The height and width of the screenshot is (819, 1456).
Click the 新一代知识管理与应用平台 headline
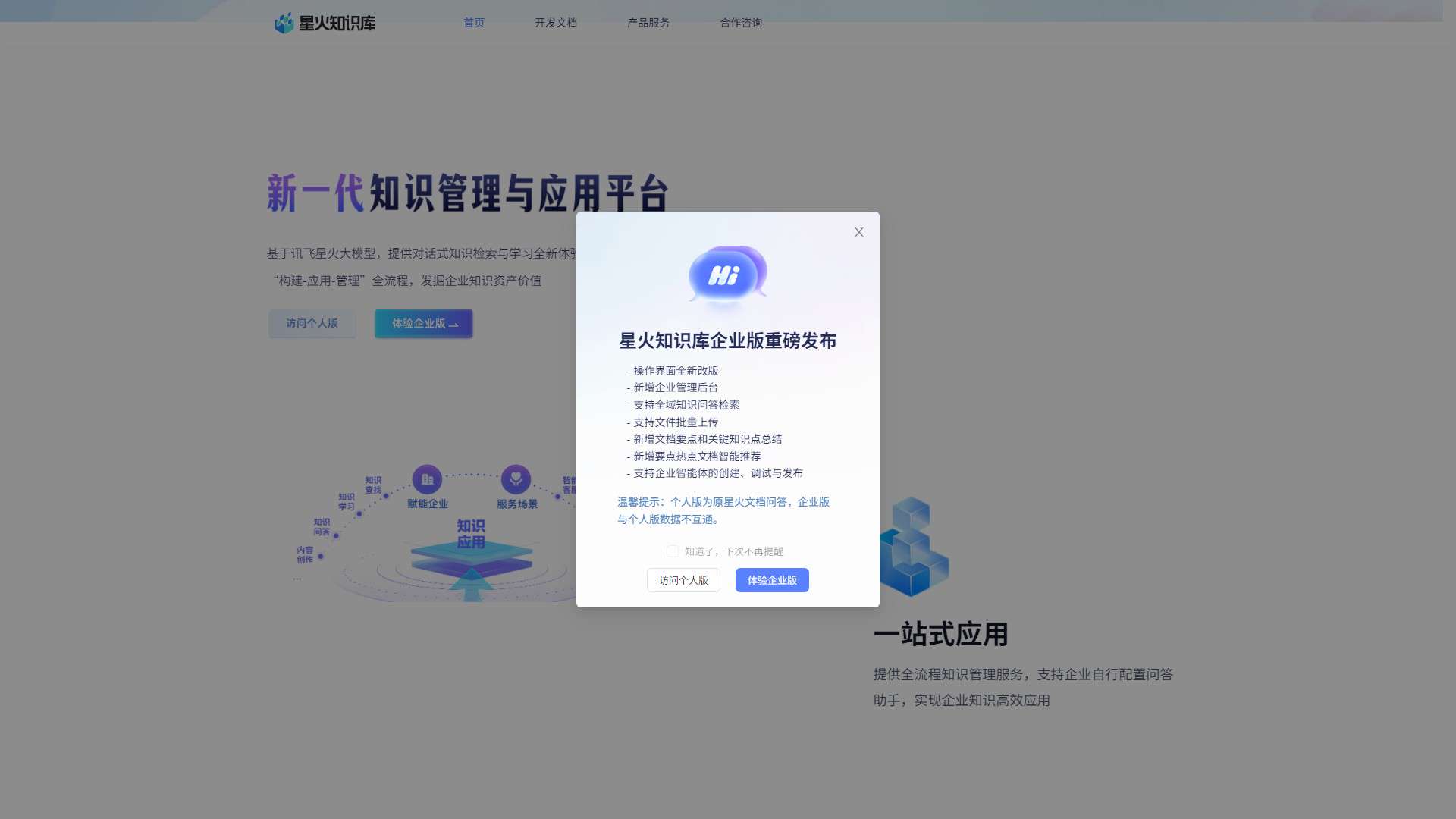(x=468, y=193)
